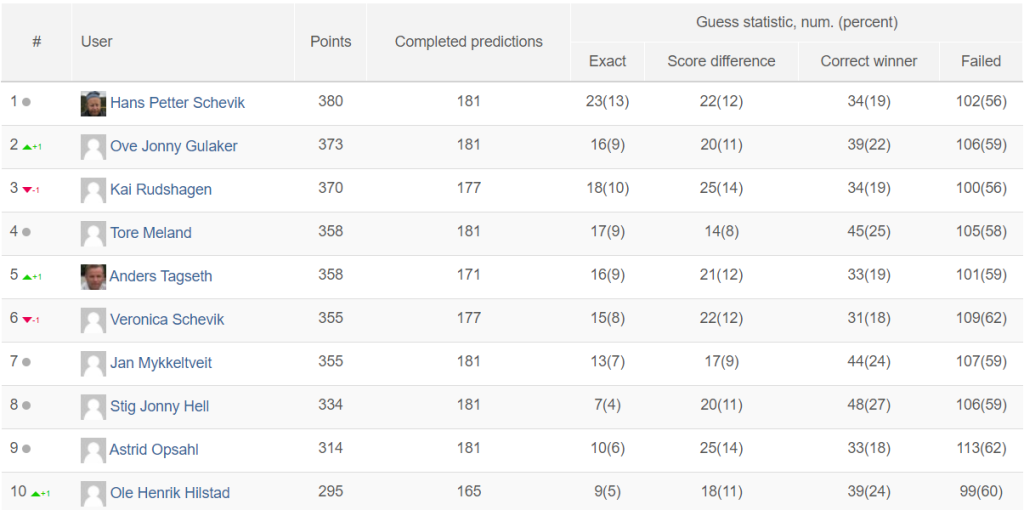Click Tore Meland's default avatar icon
The image size is (1024, 510).
(x=93, y=233)
